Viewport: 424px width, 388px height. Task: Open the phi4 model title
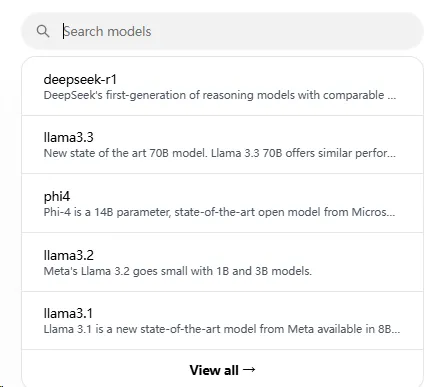[x=57, y=196]
